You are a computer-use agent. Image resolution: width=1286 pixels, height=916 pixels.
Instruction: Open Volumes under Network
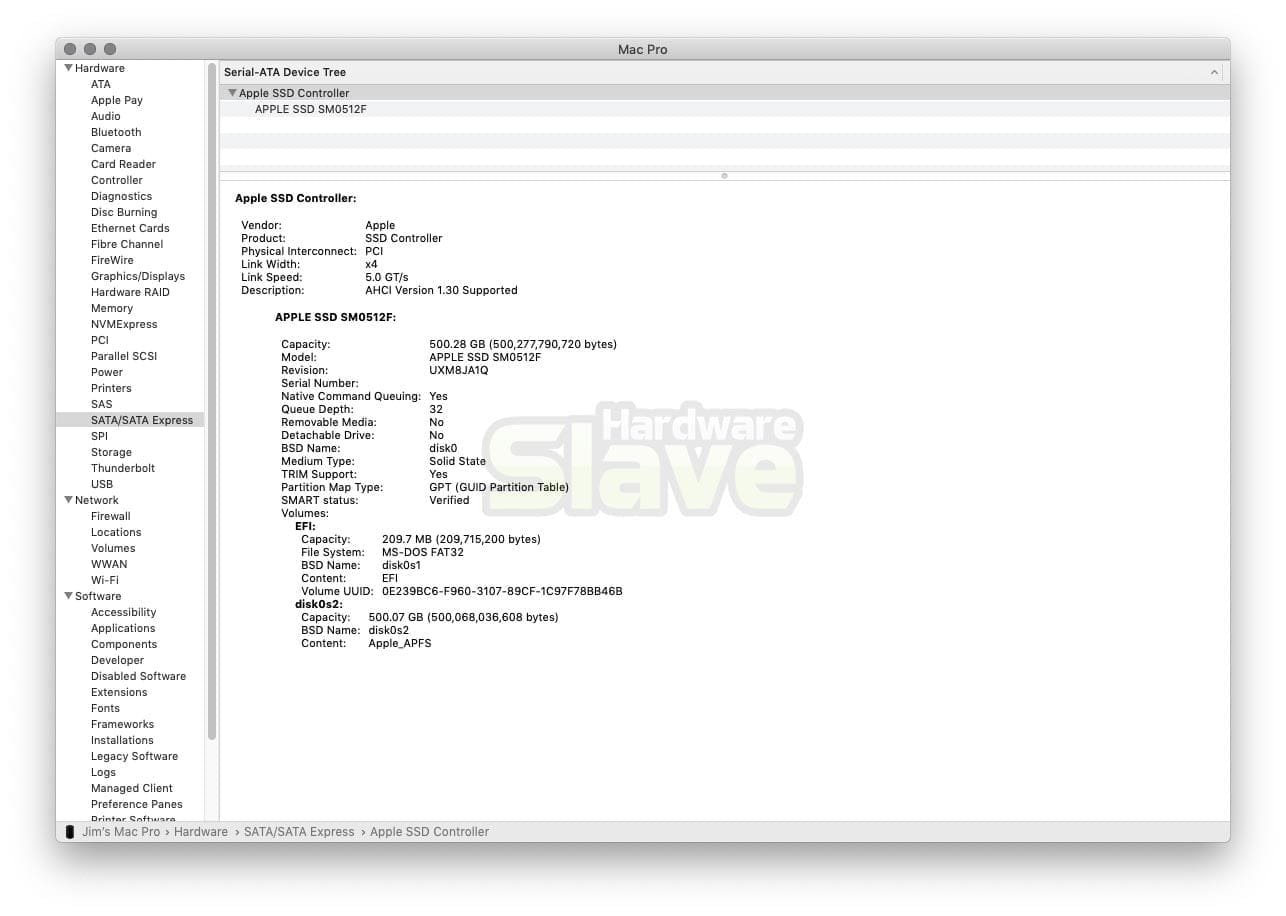pos(113,548)
